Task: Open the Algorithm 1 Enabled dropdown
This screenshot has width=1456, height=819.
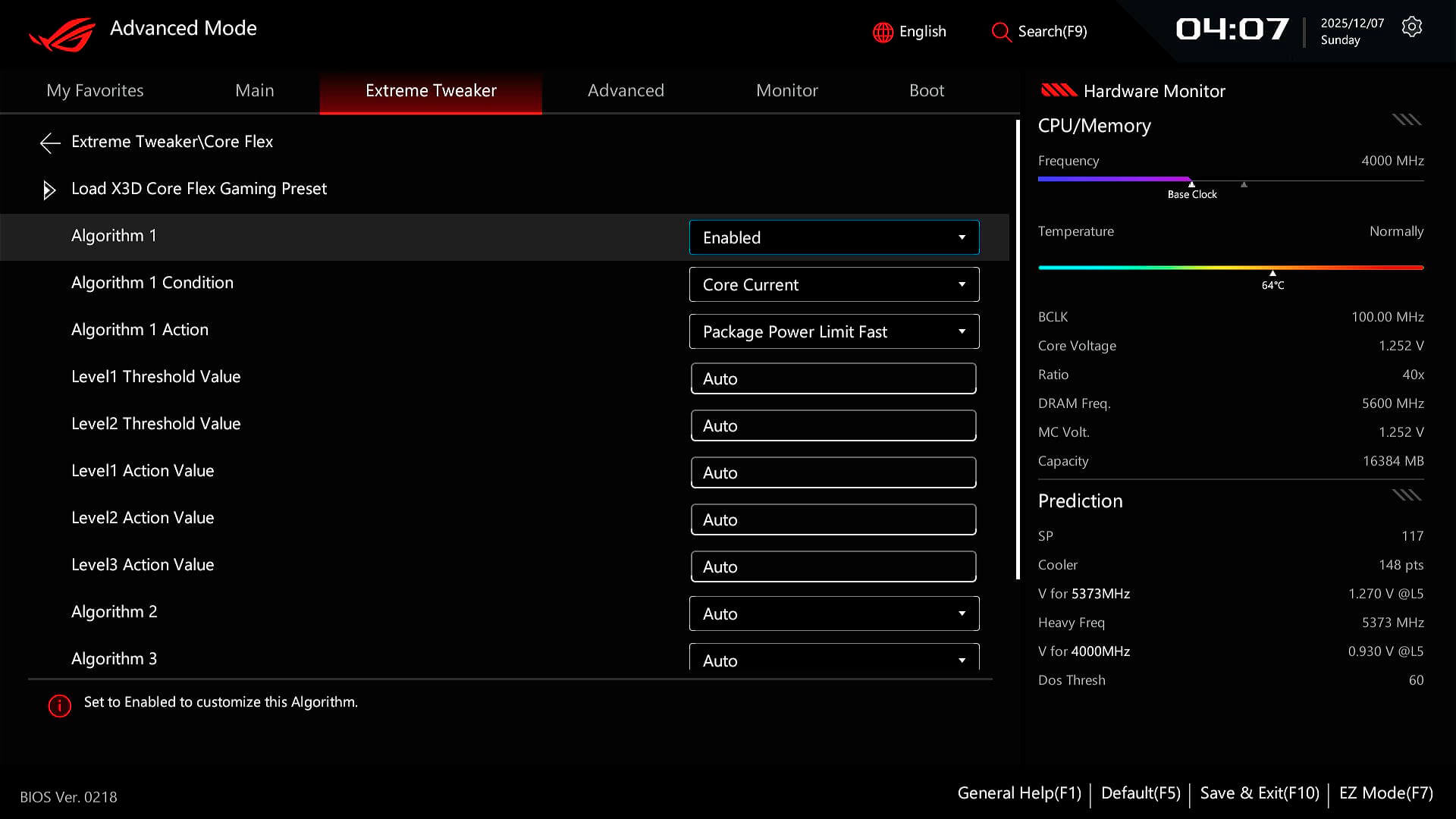Action: point(833,237)
